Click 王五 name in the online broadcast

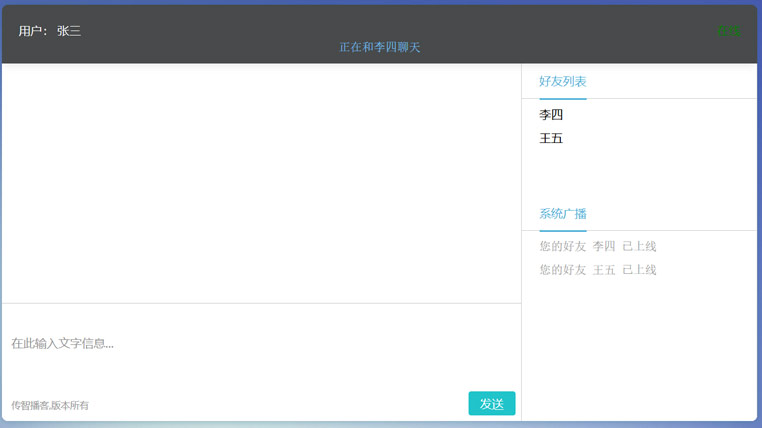tap(604, 270)
